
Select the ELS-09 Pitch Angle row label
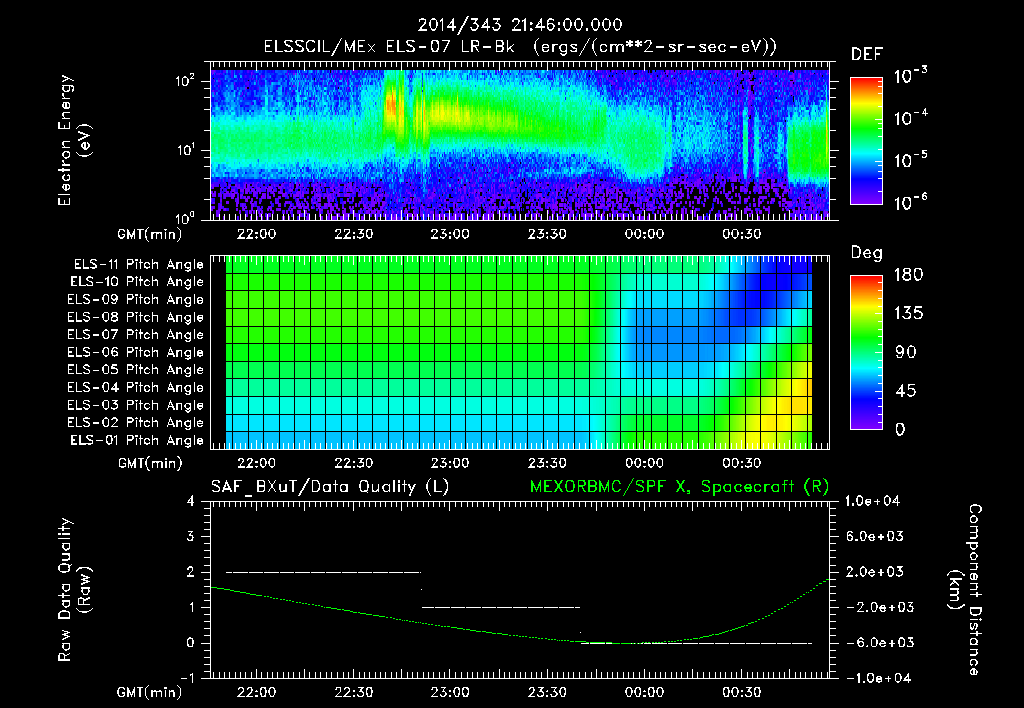coord(136,300)
